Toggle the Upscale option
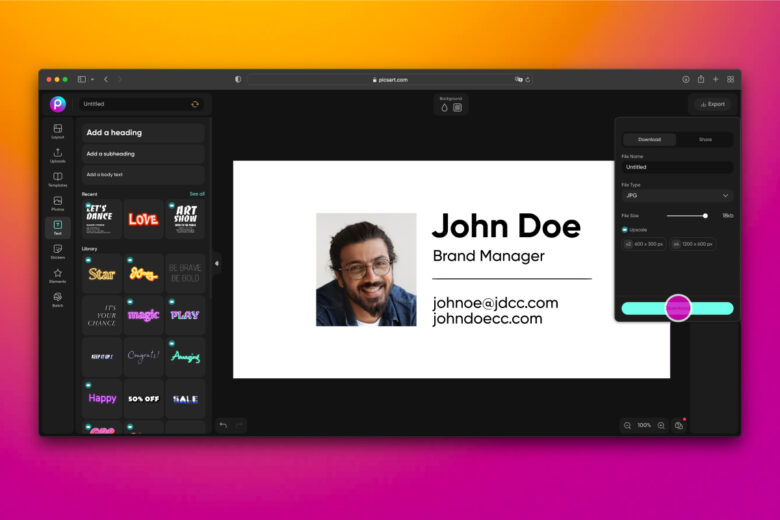Screen dimensions: 780x520 coord(625,230)
